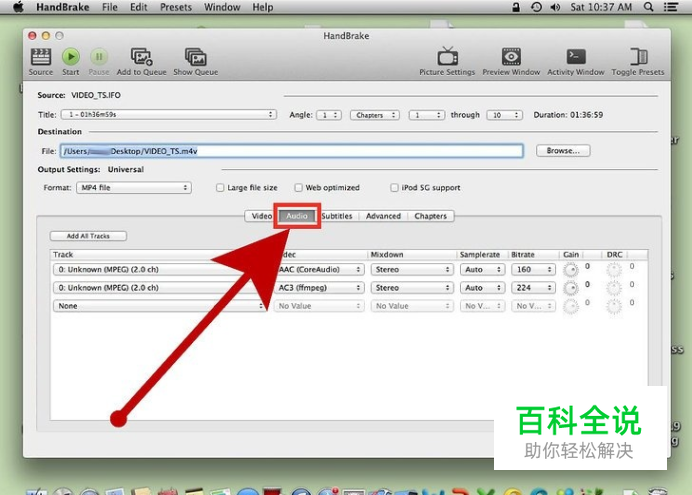Image resolution: width=692 pixels, height=495 pixels.
Task: Open the File menu
Action: pyautogui.click(x=109, y=7)
